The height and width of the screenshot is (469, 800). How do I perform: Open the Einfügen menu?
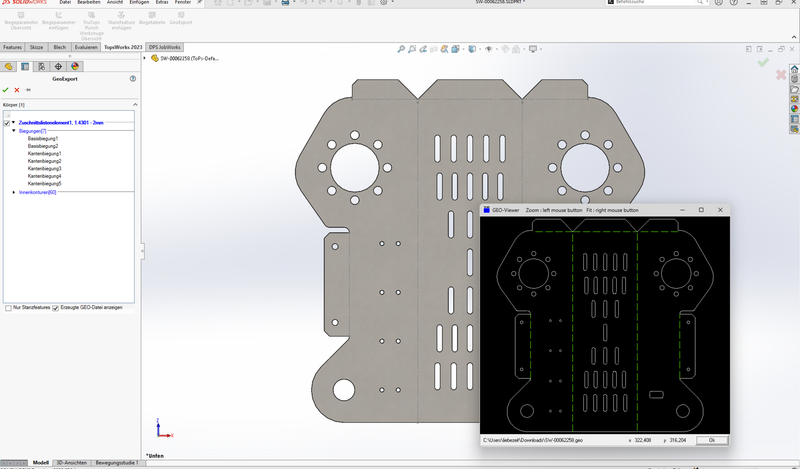139,2
